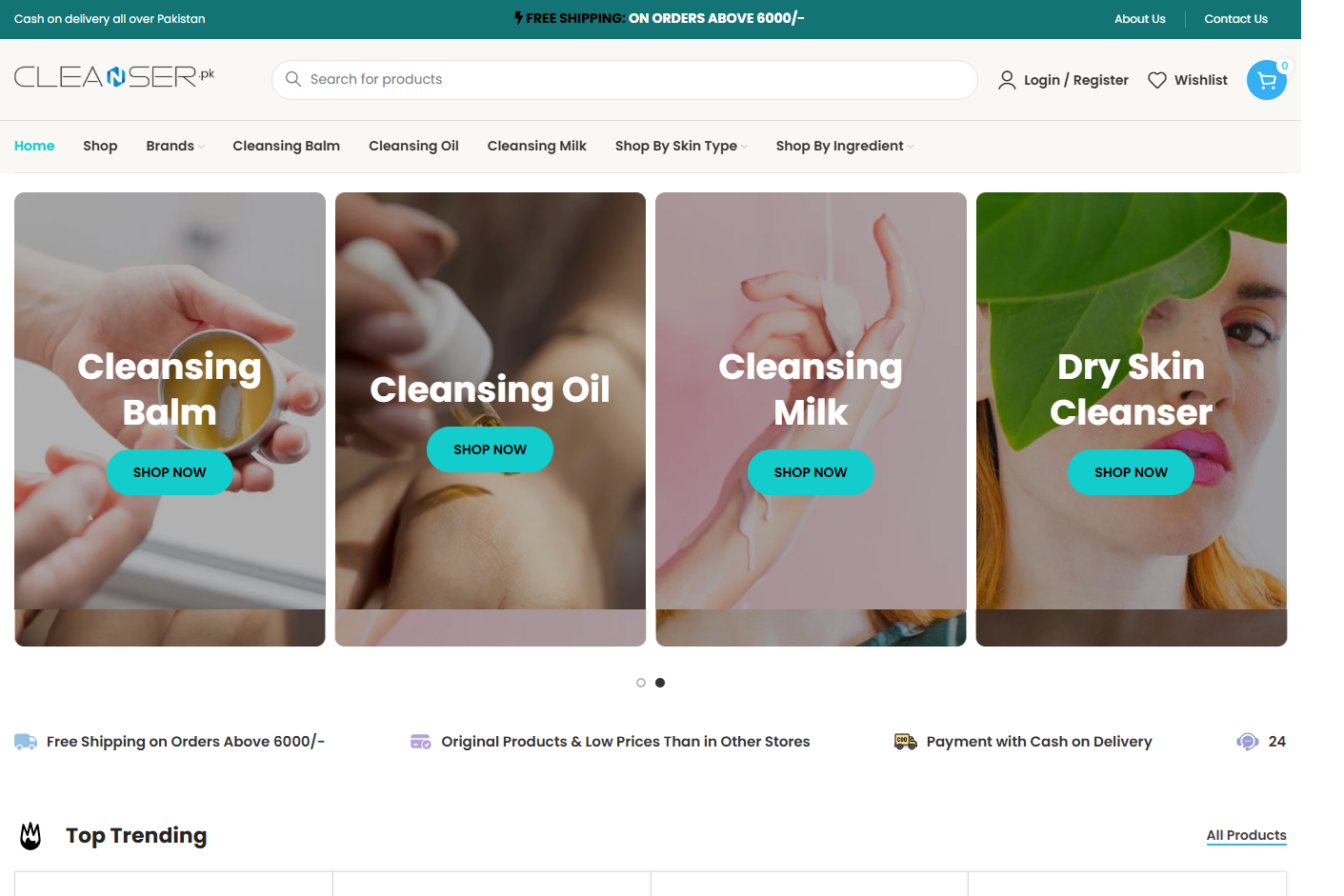Viewport: 1344px width, 896px height.
Task: Expand Shop By Skin Type menu
Action: click(x=681, y=146)
